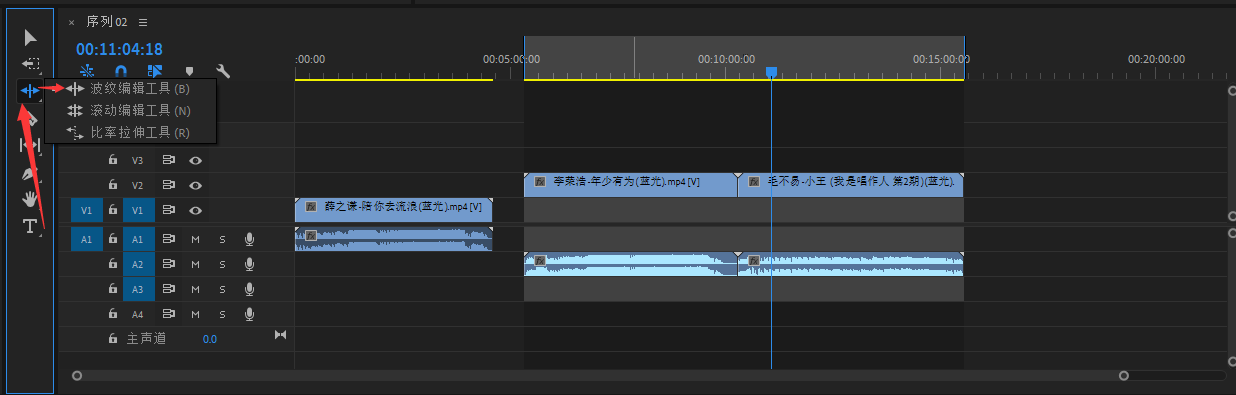Click the master track meter icon
Viewport: 1236px width, 395px height.
tap(280, 335)
